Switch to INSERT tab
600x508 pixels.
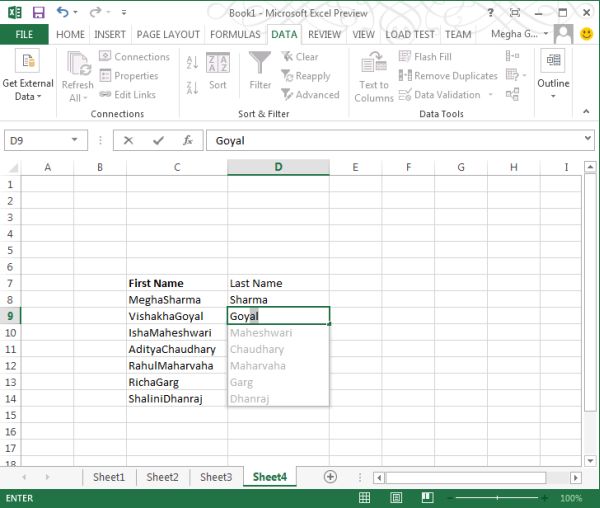tap(110, 34)
